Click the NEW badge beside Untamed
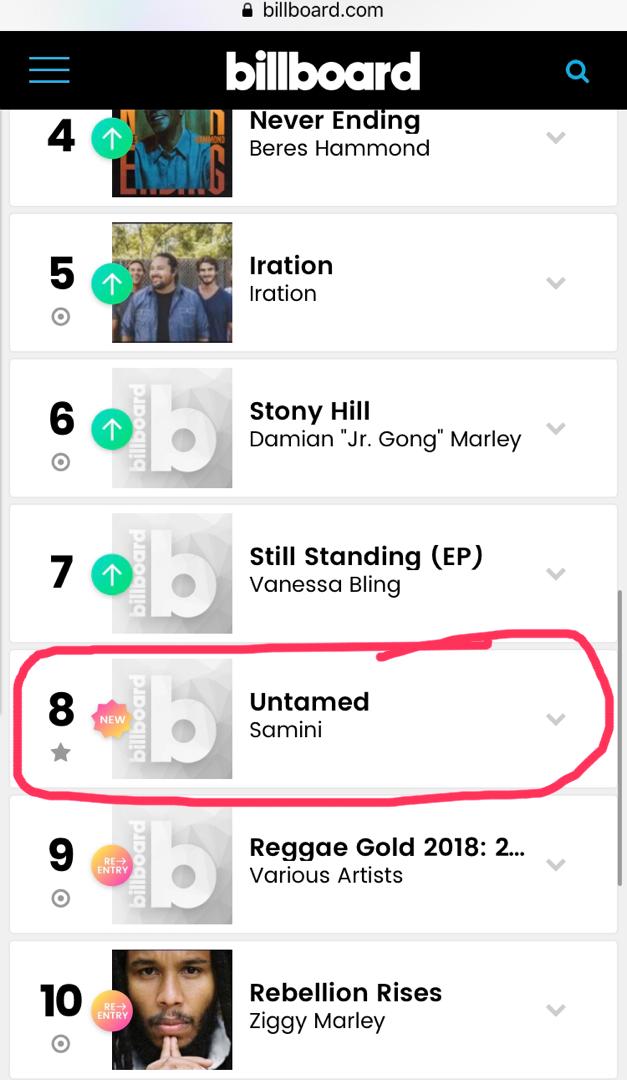Image resolution: width=627 pixels, height=1080 pixels. pyautogui.click(x=112, y=719)
